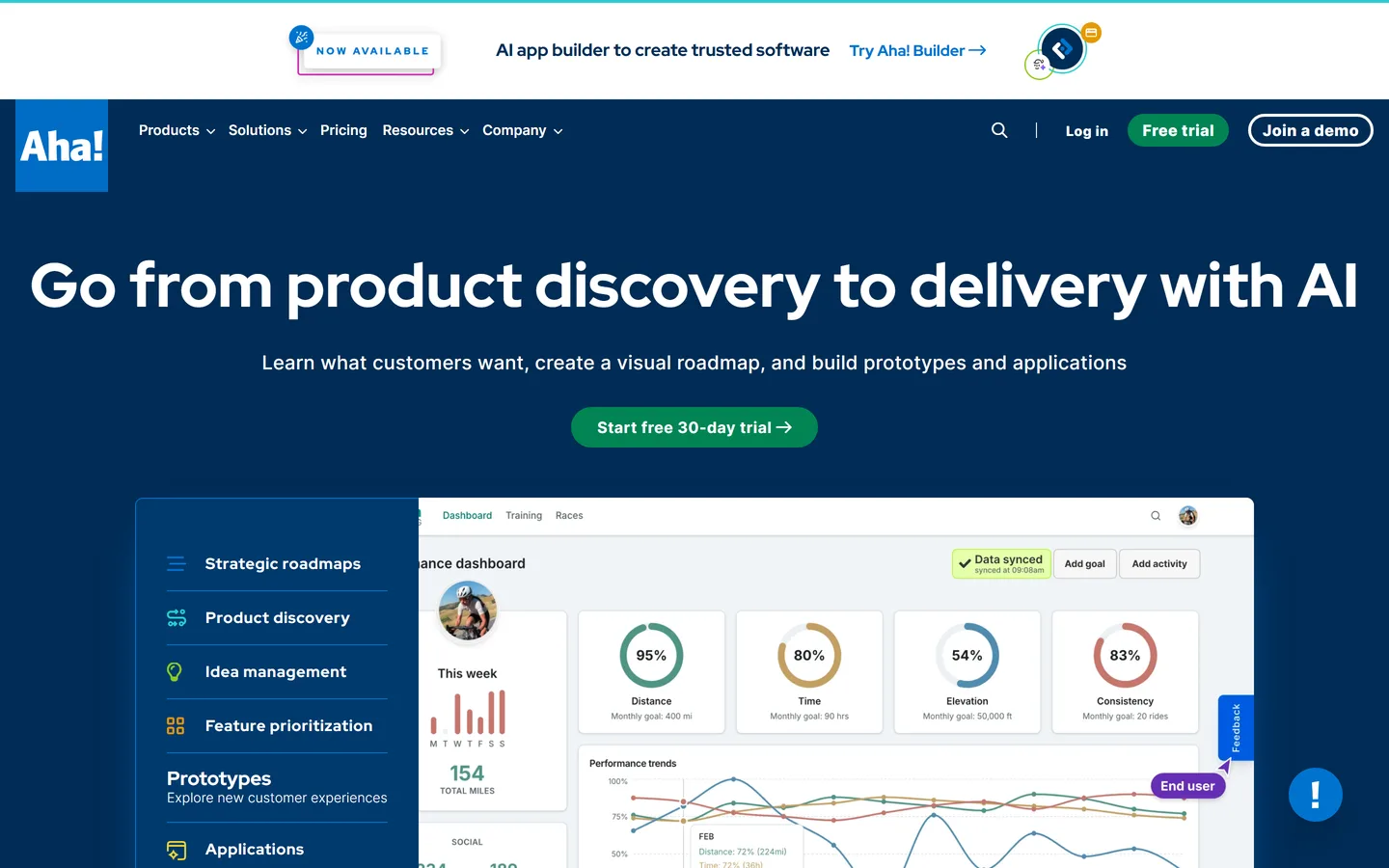
Task: Click the Free trial button
Action: pos(1178,130)
